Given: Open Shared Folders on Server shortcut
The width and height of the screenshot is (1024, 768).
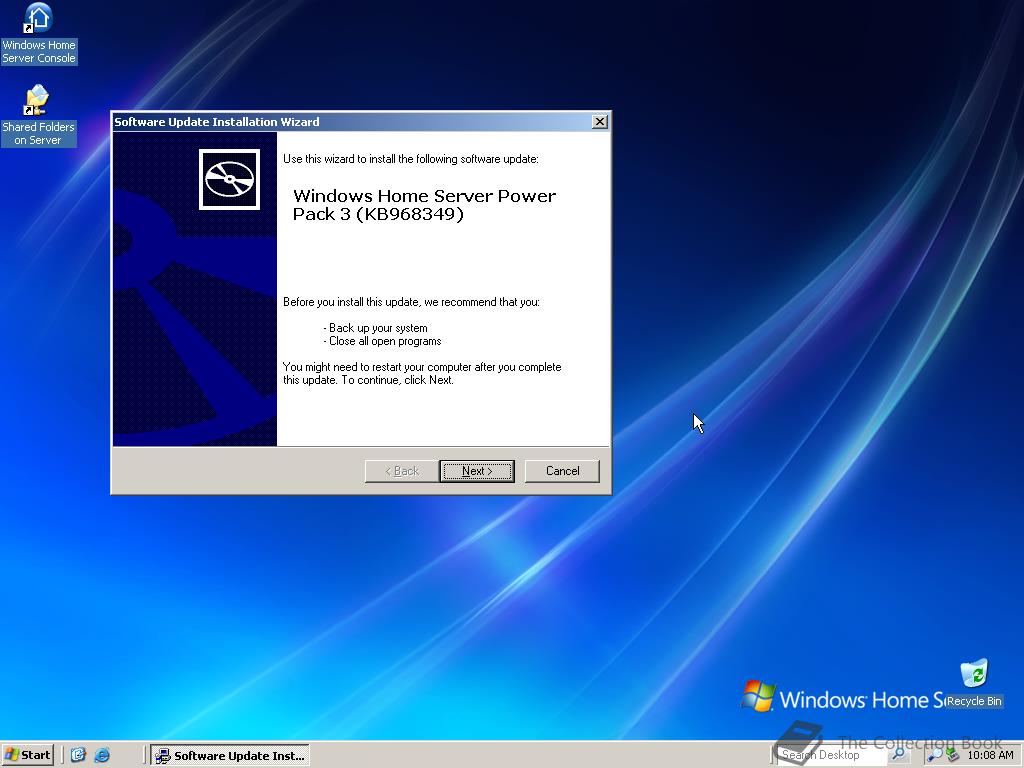Looking at the screenshot, I should pyautogui.click(x=38, y=116).
